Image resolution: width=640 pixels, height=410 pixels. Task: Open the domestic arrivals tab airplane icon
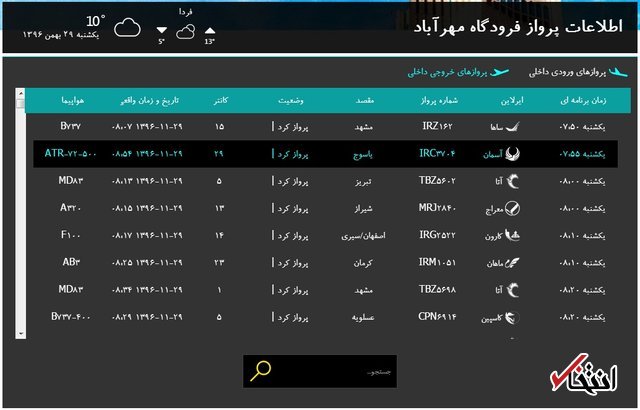tap(618, 73)
